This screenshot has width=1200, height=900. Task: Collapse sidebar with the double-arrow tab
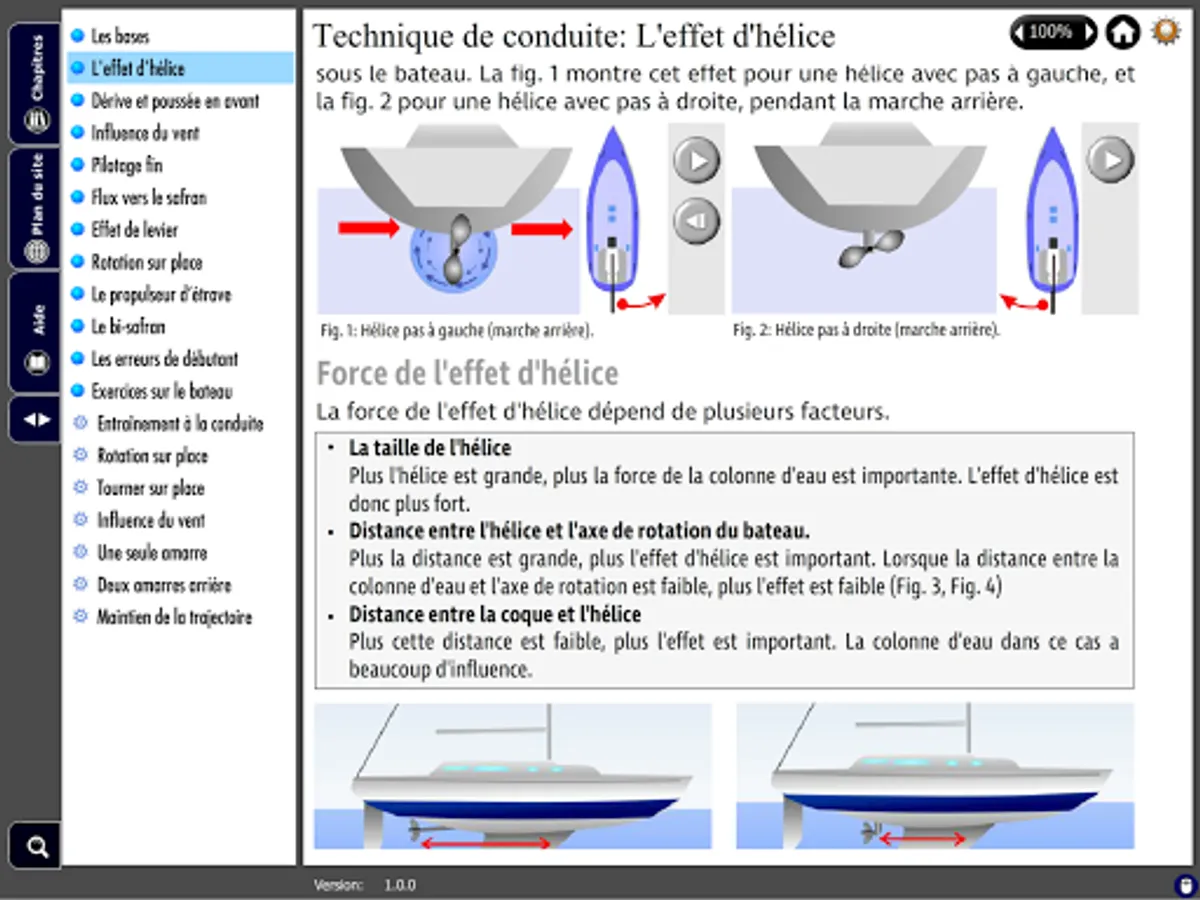[x=36, y=419]
